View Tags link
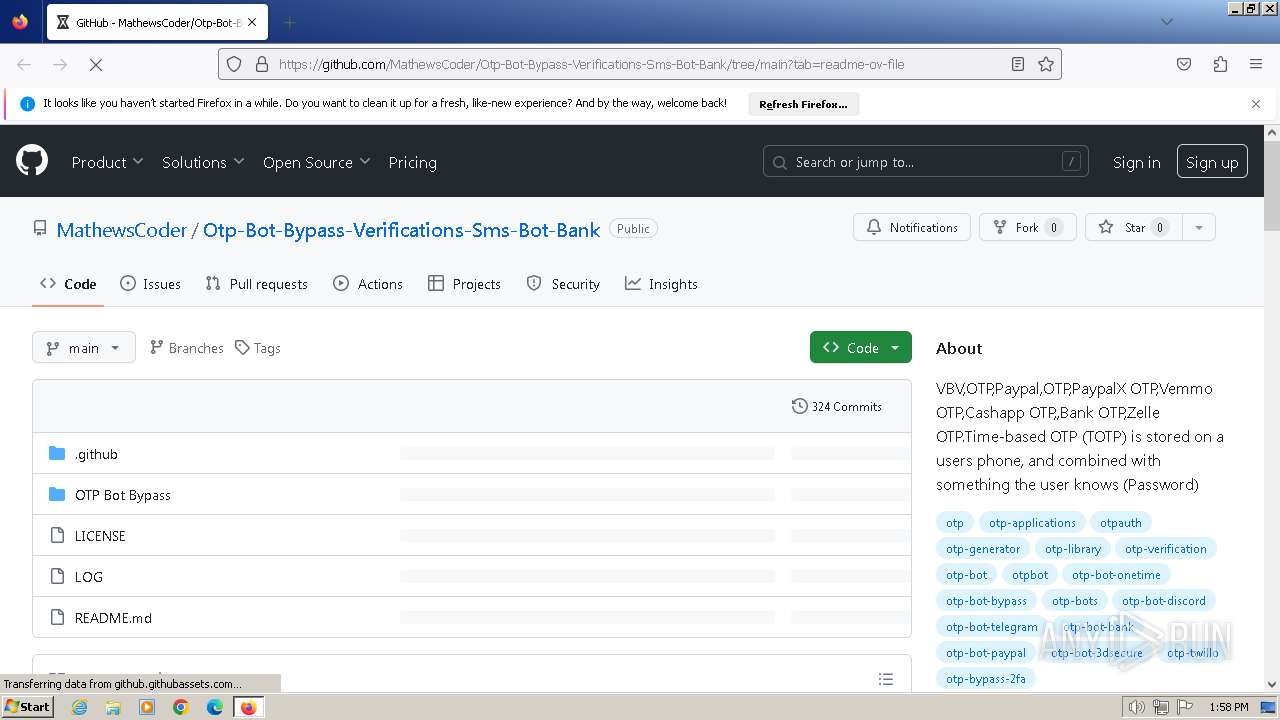The width and height of the screenshot is (1280, 720). [258, 348]
